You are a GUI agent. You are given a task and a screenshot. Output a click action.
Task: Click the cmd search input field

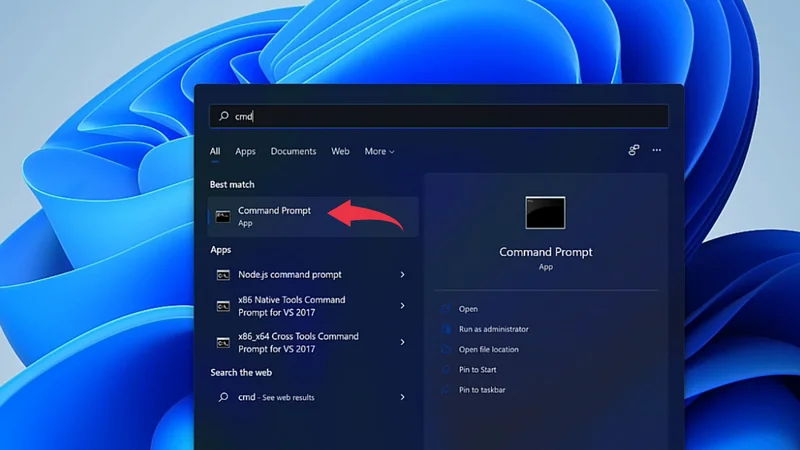pos(440,116)
